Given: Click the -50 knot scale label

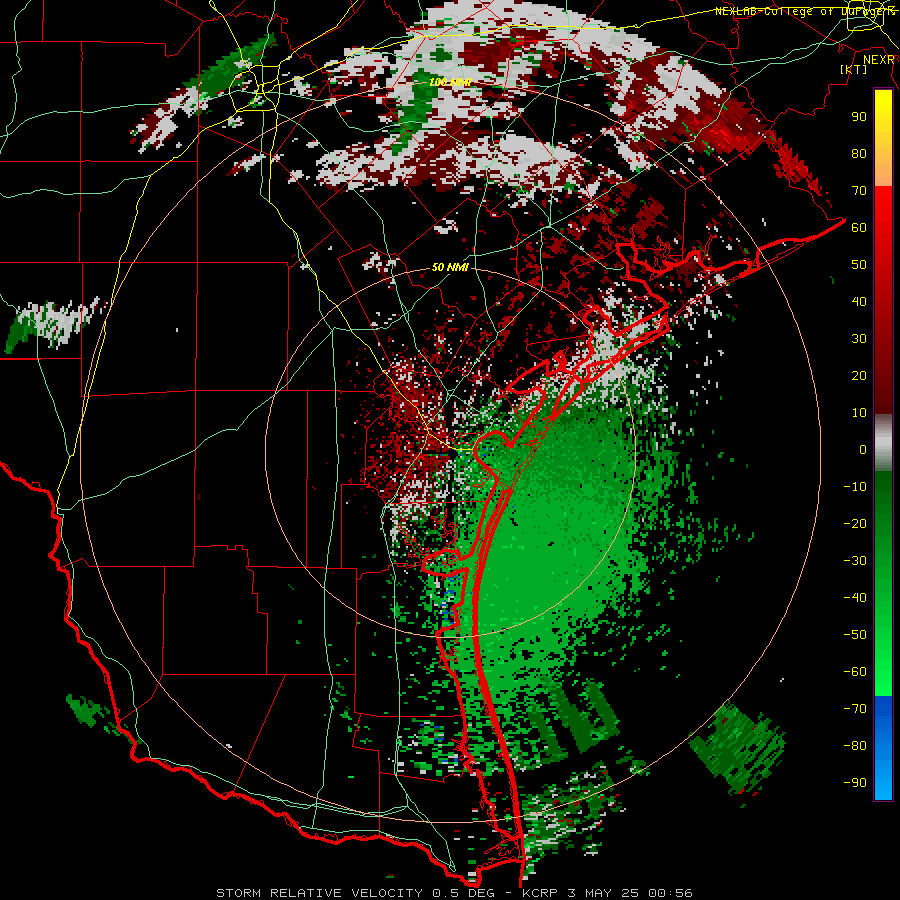Looking at the screenshot, I should pyautogui.click(x=855, y=635).
